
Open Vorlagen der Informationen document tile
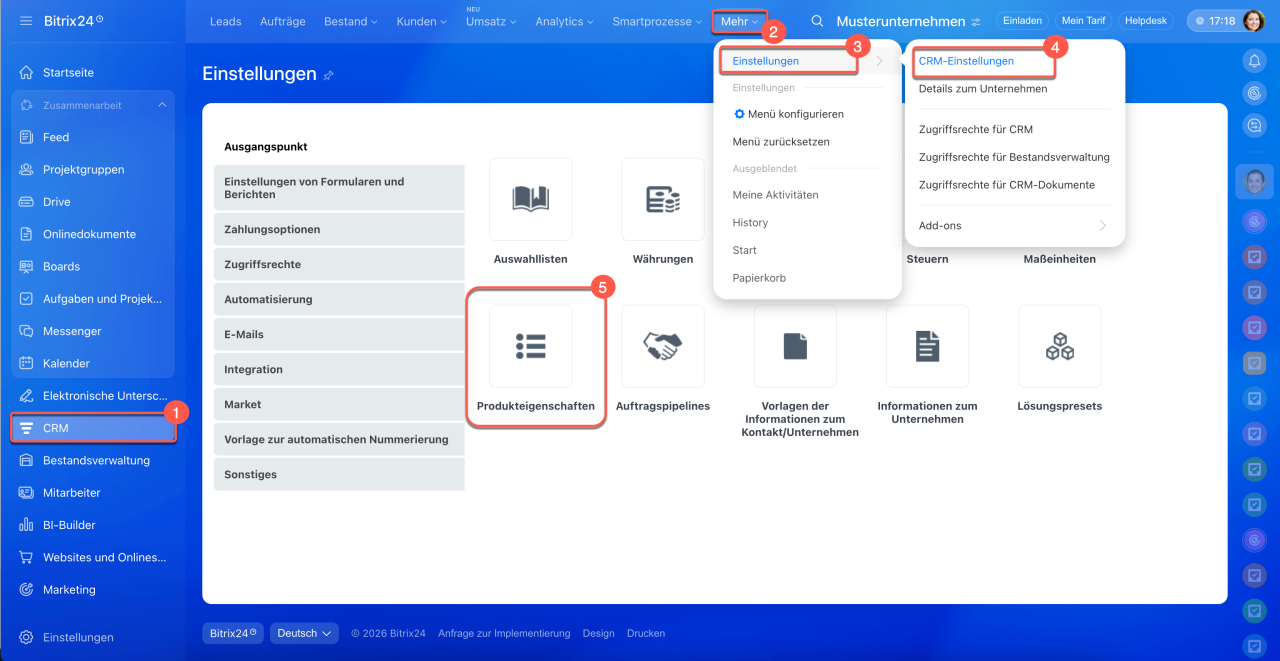tap(795, 346)
